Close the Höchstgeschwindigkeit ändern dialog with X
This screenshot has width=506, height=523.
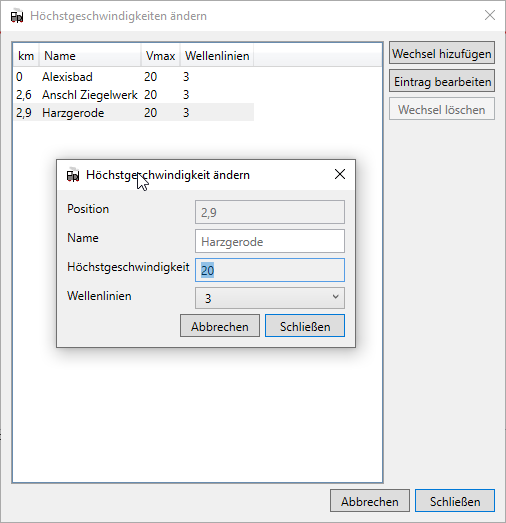(x=340, y=174)
